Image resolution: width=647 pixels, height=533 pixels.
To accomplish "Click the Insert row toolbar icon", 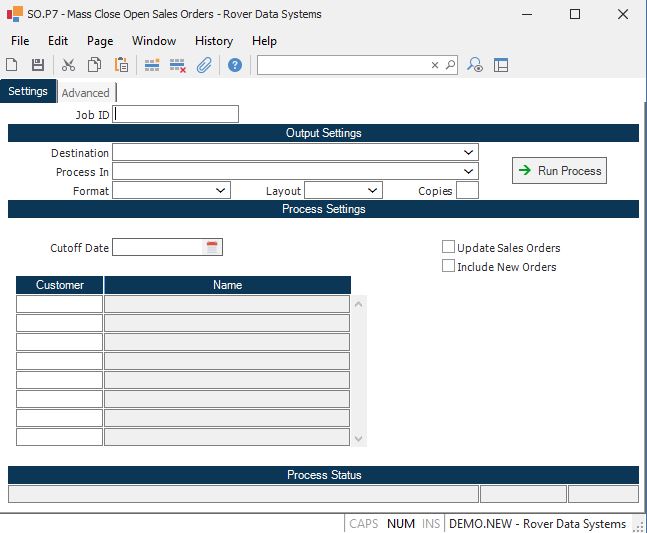I will pyautogui.click(x=152, y=65).
